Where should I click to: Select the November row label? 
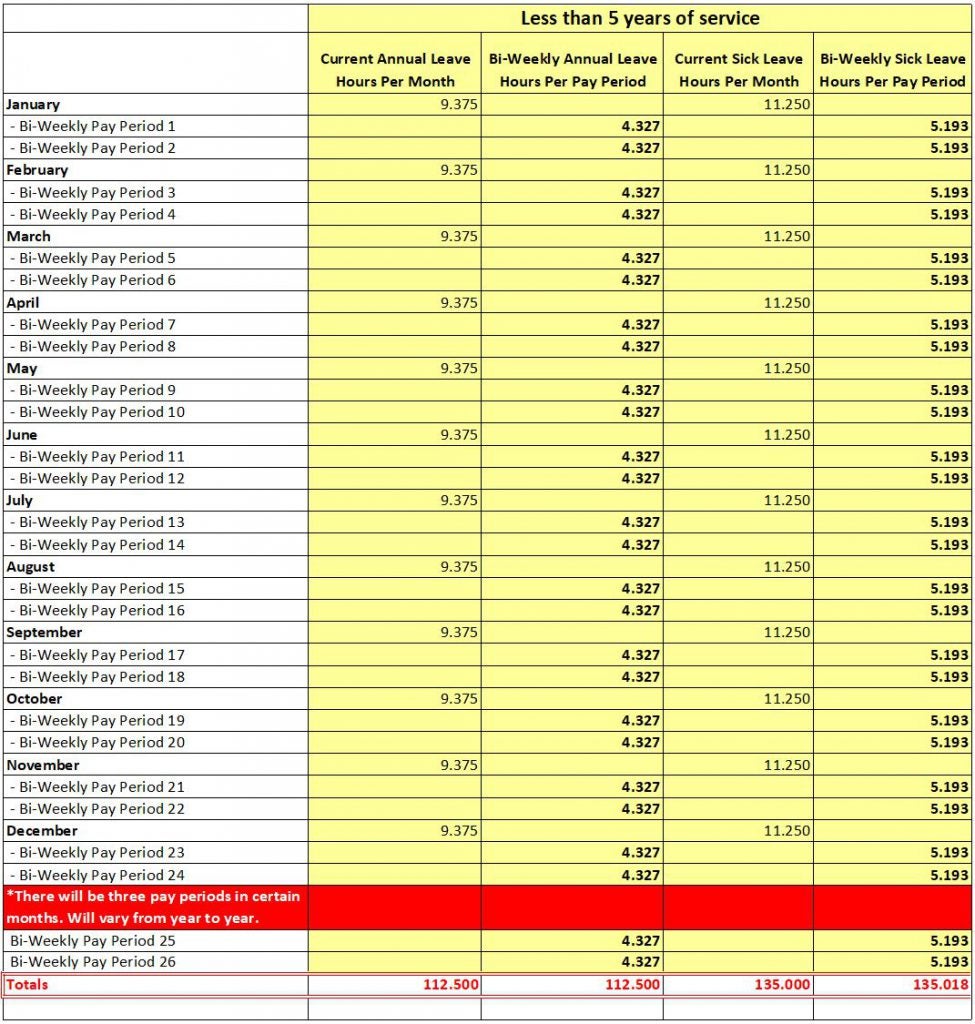[x=42, y=765]
